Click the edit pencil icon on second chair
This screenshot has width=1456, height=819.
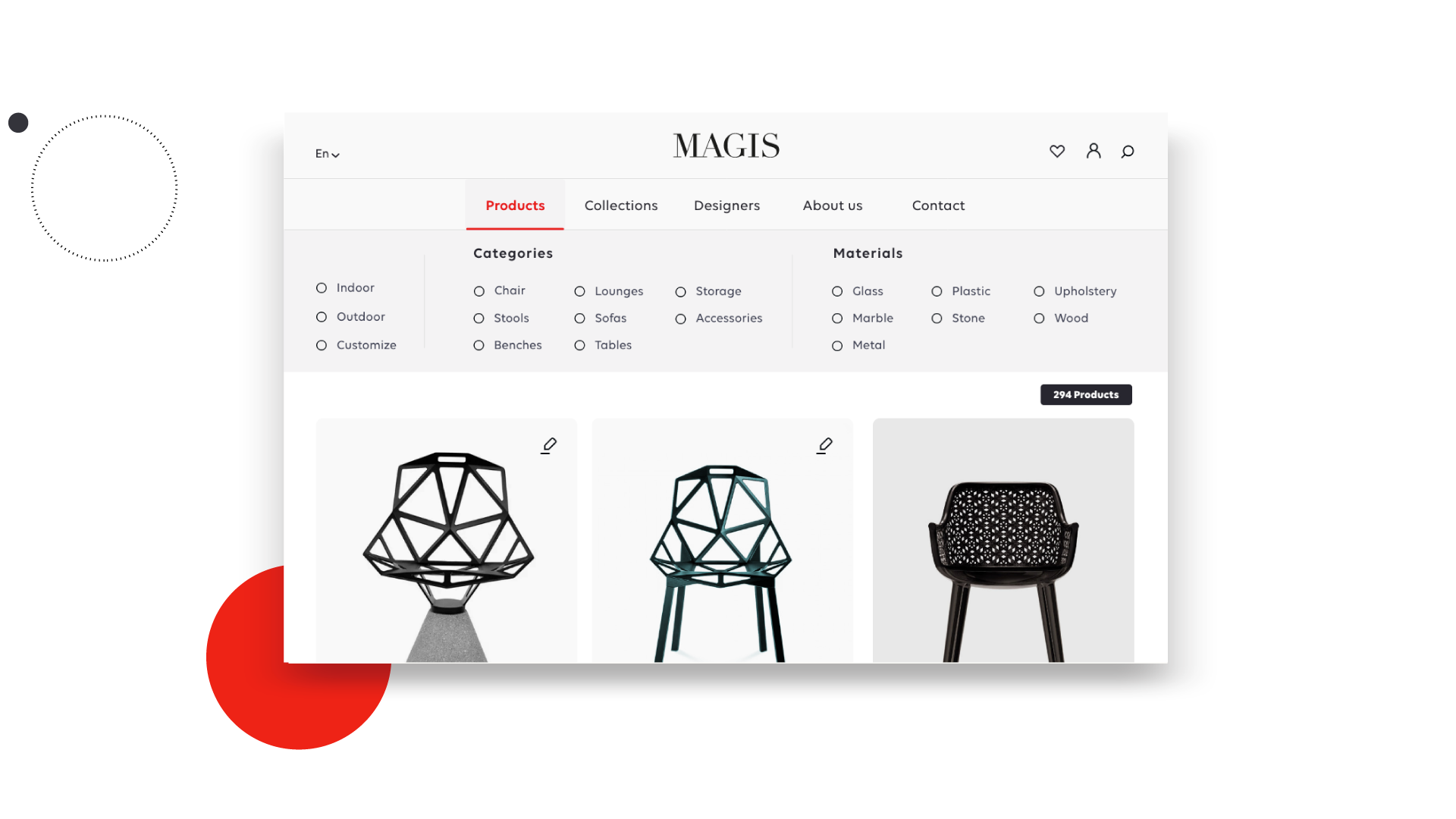pos(824,445)
